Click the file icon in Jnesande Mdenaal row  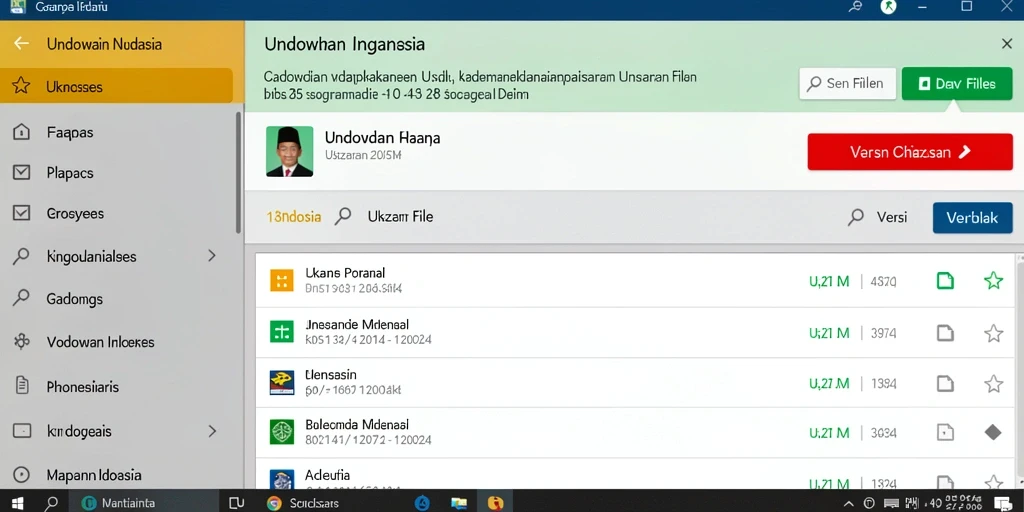pyautogui.click(x=945, y=333)
